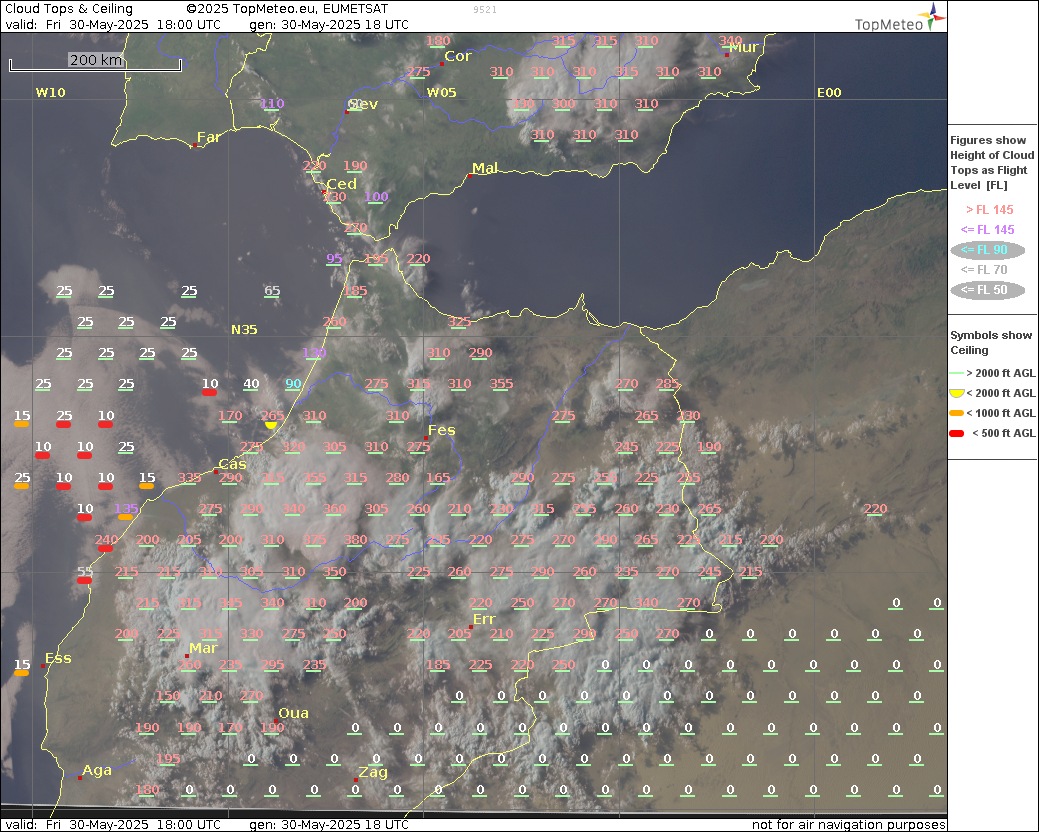Select the '<= FL 70' legend entry
This screenshot has height=832, width=1039.
[x=984, y=270]
